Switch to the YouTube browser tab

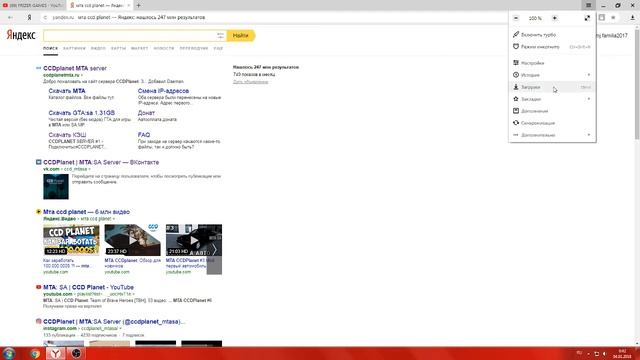33,5
